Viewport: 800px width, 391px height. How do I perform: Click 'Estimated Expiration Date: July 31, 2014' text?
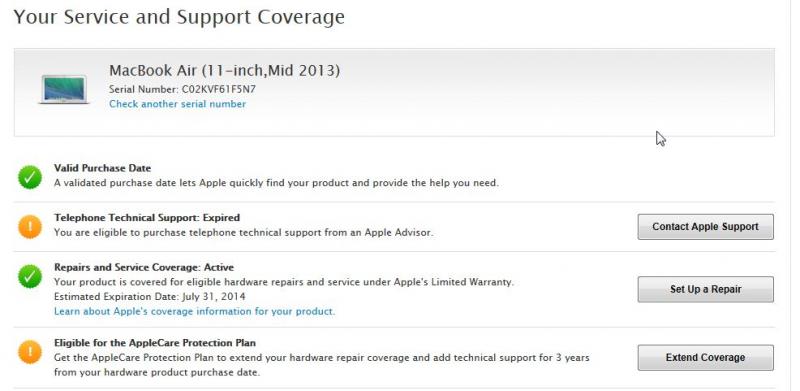tap(150, 297)
